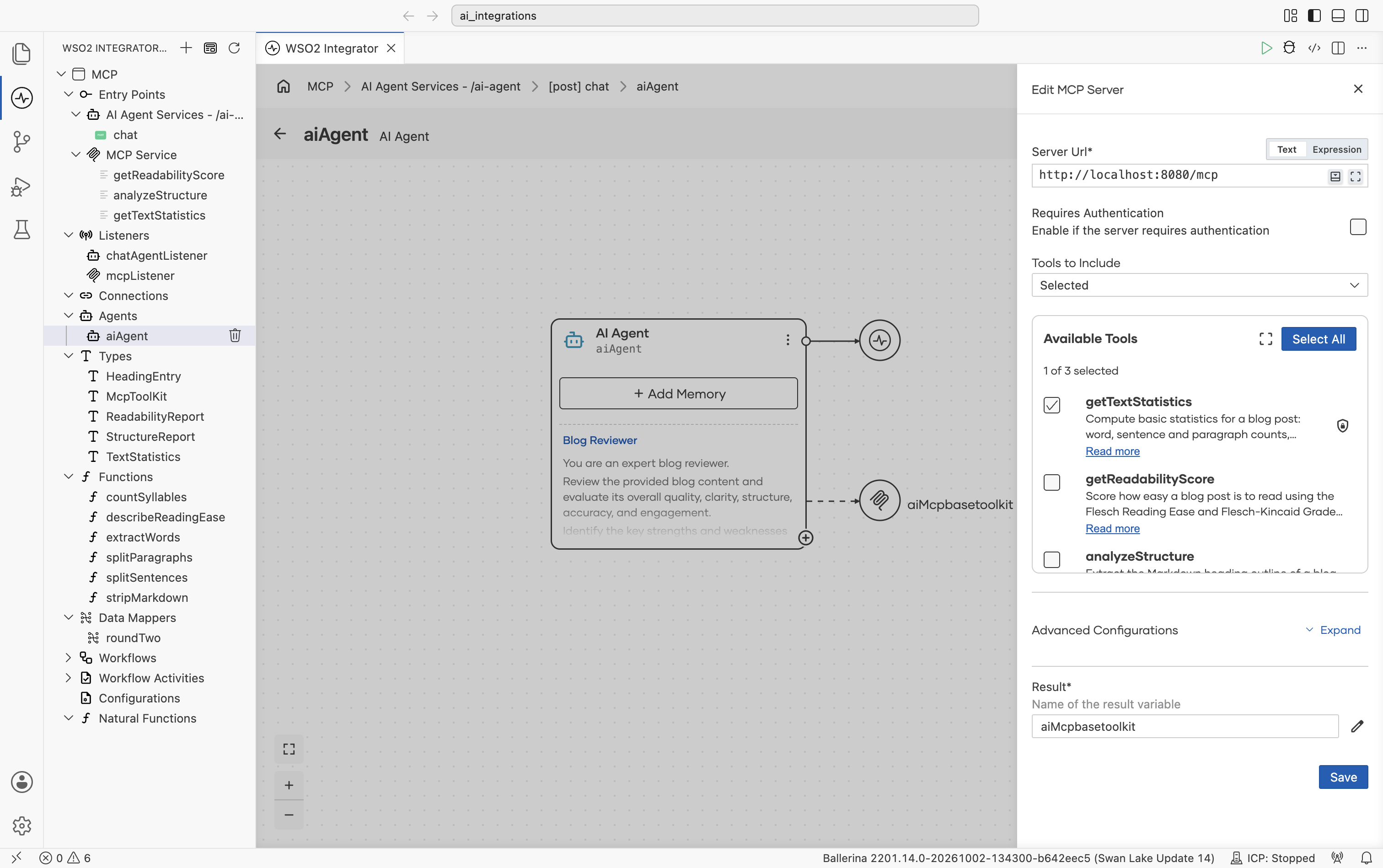Refresh the WSO2 Integrator project tree

[234, 48]
